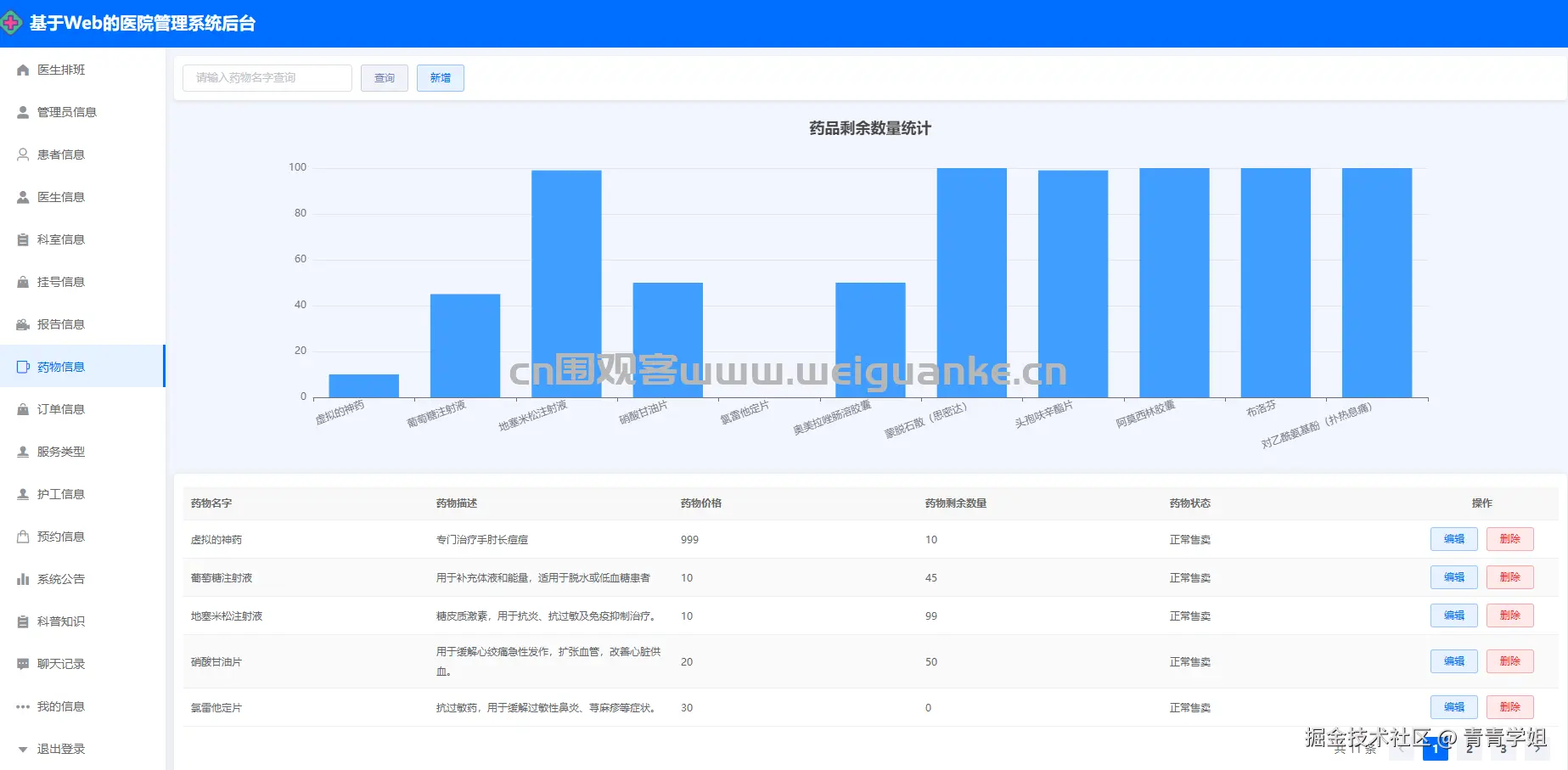Image resolution: width=1568 pixels, height=770 pixels.
Task: Click the 药物名字 column header
Action: [211, 503]
